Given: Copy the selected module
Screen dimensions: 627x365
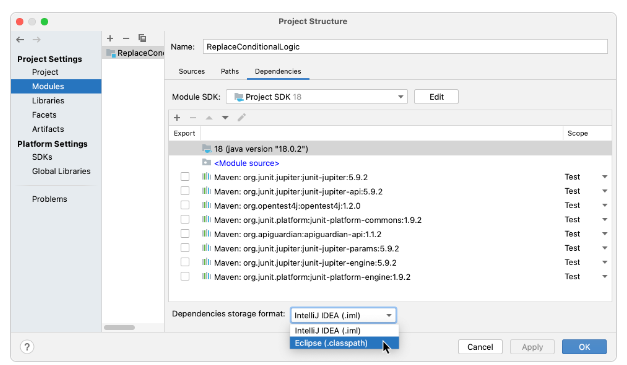Looking at the screenshot, I should (x=142, y=38).
